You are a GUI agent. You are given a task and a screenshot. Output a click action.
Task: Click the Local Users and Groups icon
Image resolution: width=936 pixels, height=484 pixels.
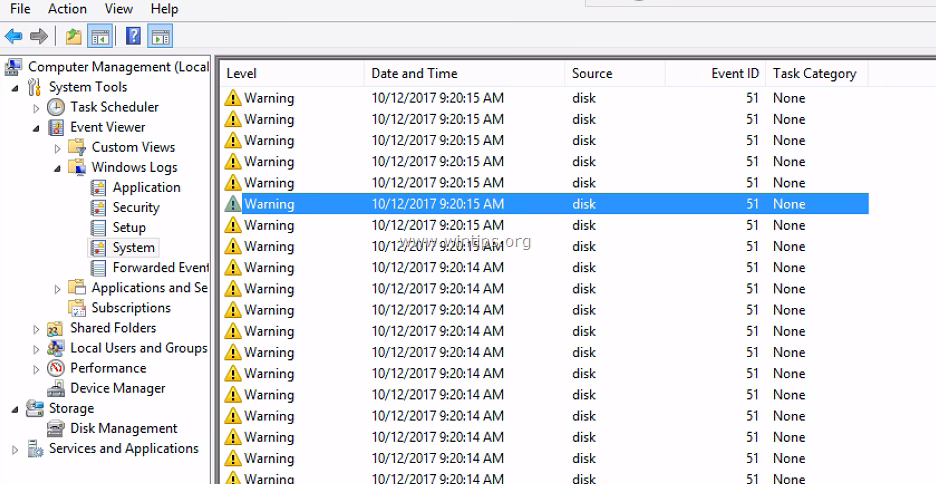[x=56, y=348]
